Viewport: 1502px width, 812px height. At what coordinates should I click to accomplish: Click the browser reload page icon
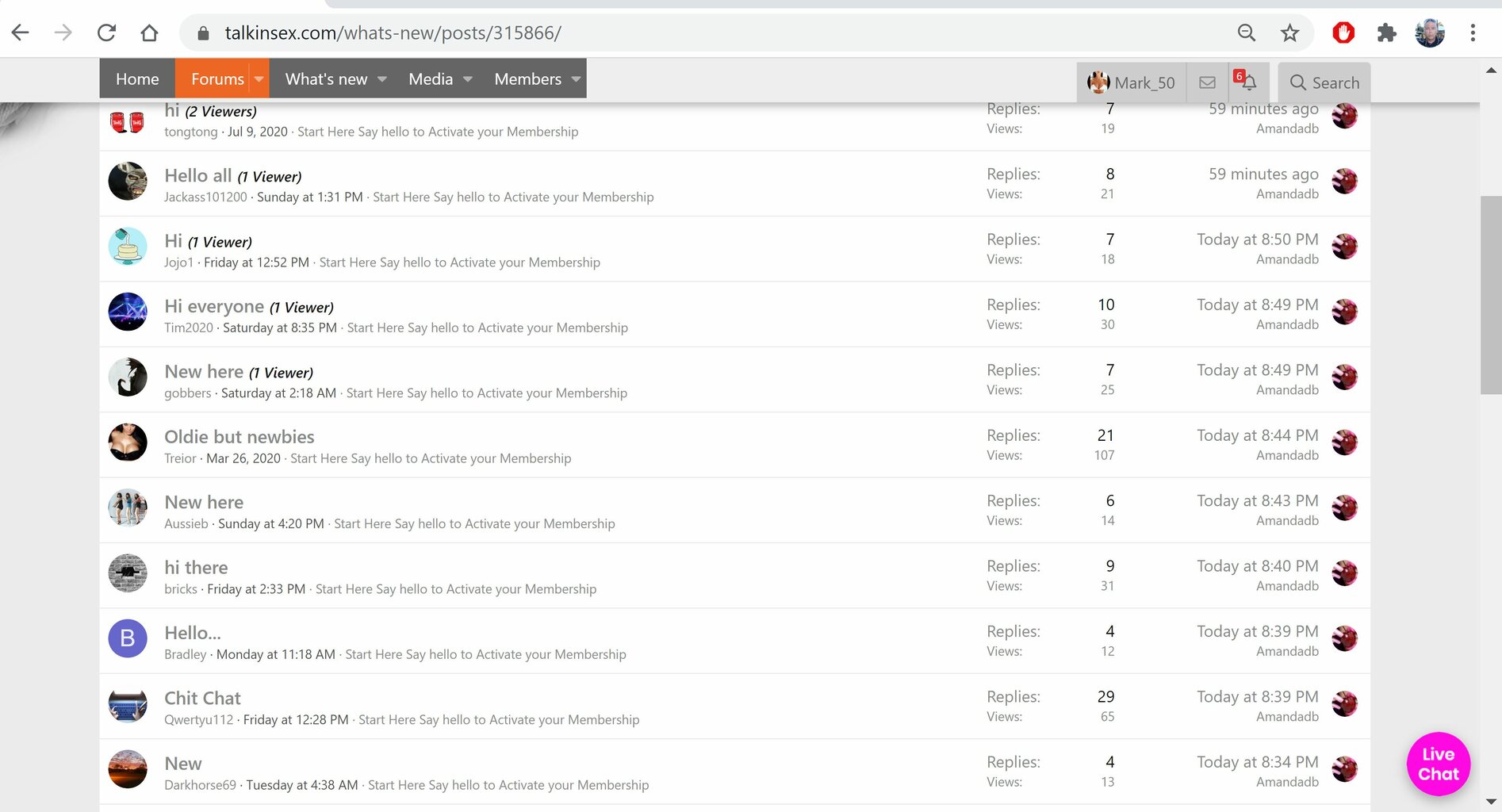pos(106,33)
